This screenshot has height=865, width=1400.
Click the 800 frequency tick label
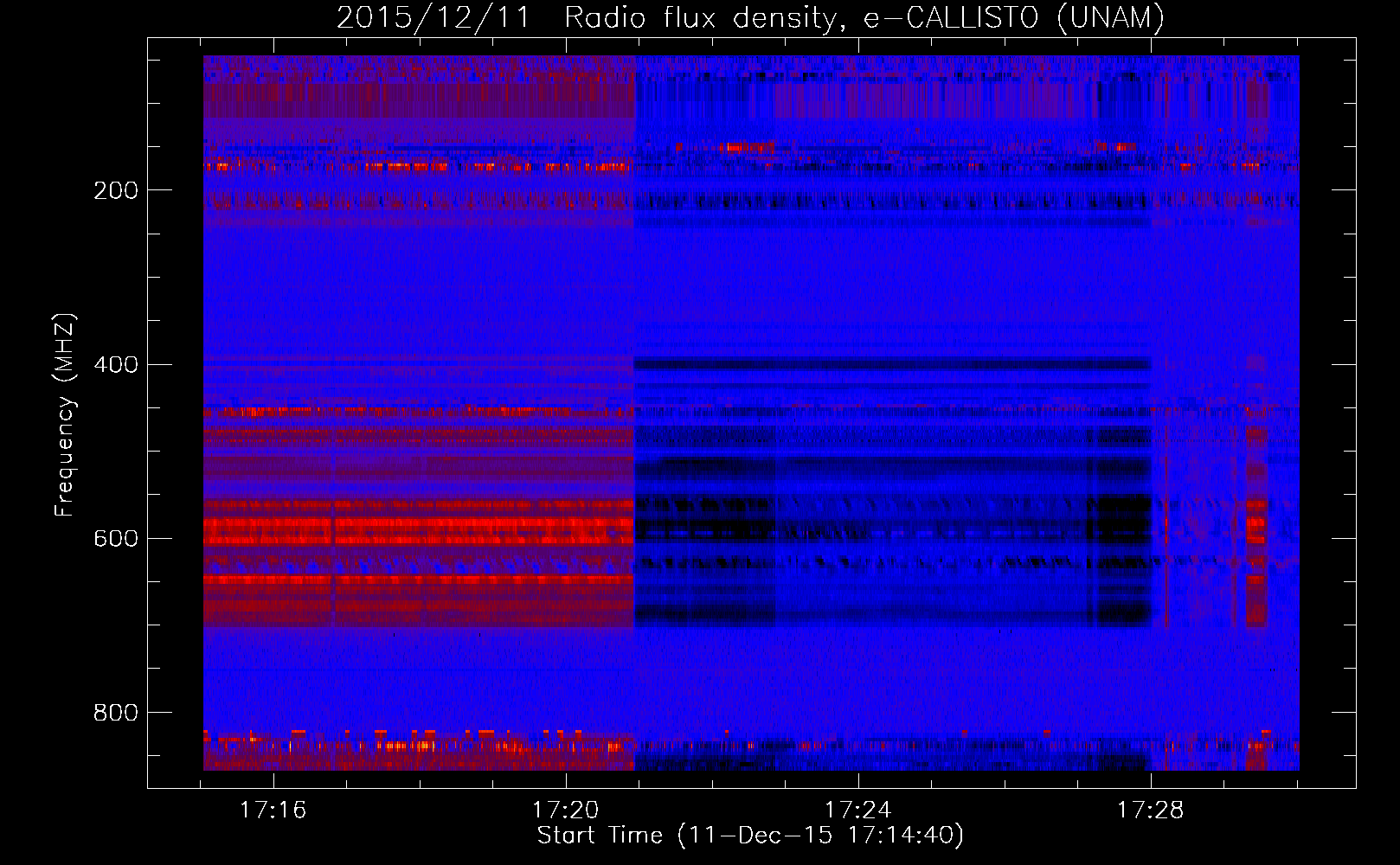click(116, 713)
